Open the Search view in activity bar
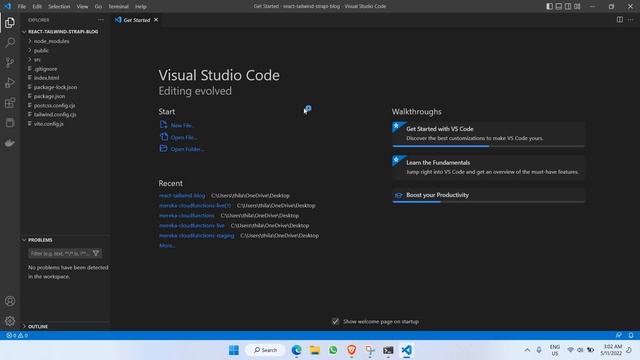This screenshot has height=360, width=640. [x=10, y=42]
